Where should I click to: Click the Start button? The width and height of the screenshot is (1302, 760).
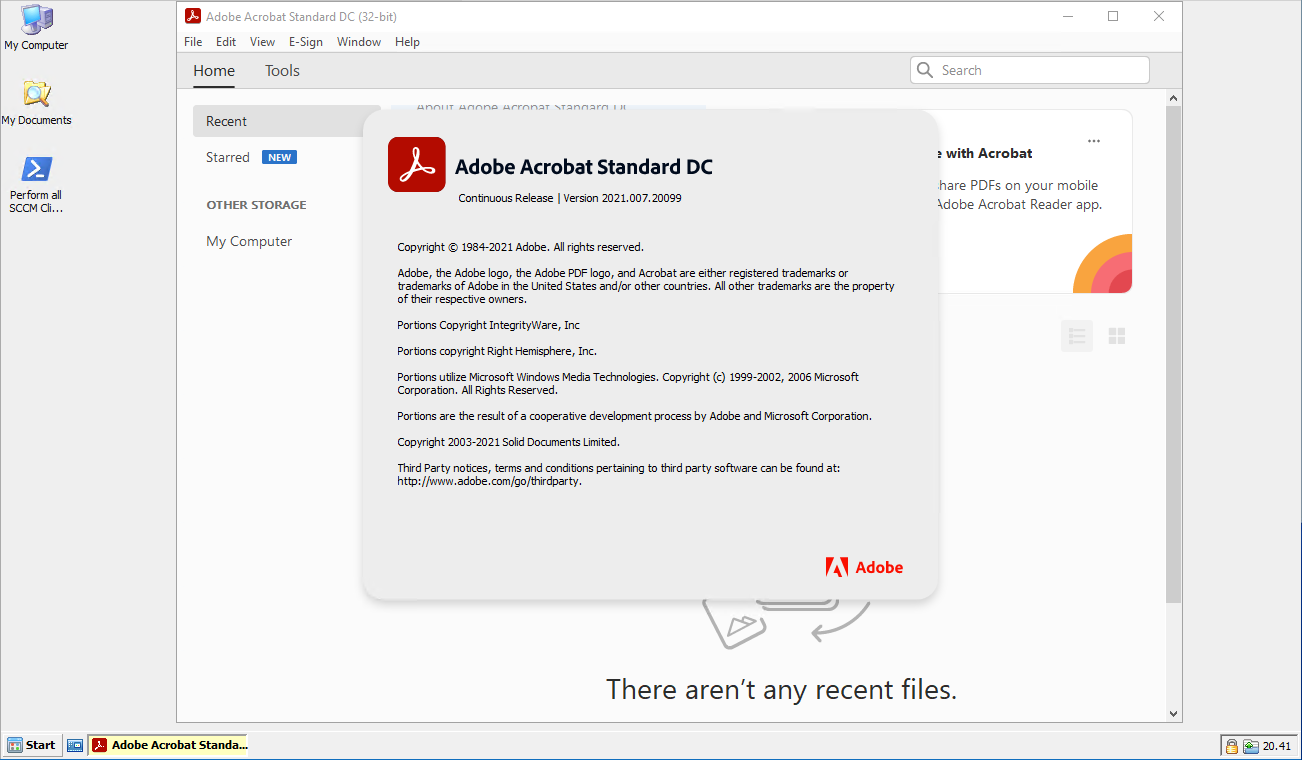pyautogui.click(x=32, y=745)
